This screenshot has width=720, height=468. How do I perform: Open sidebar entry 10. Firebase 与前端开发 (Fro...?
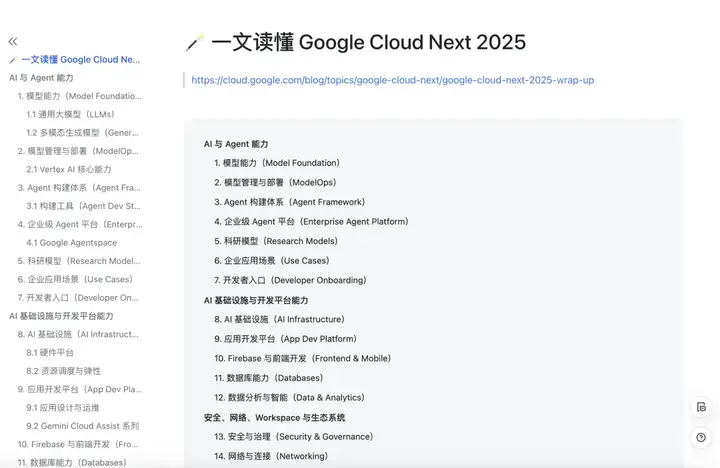point(78,445)
